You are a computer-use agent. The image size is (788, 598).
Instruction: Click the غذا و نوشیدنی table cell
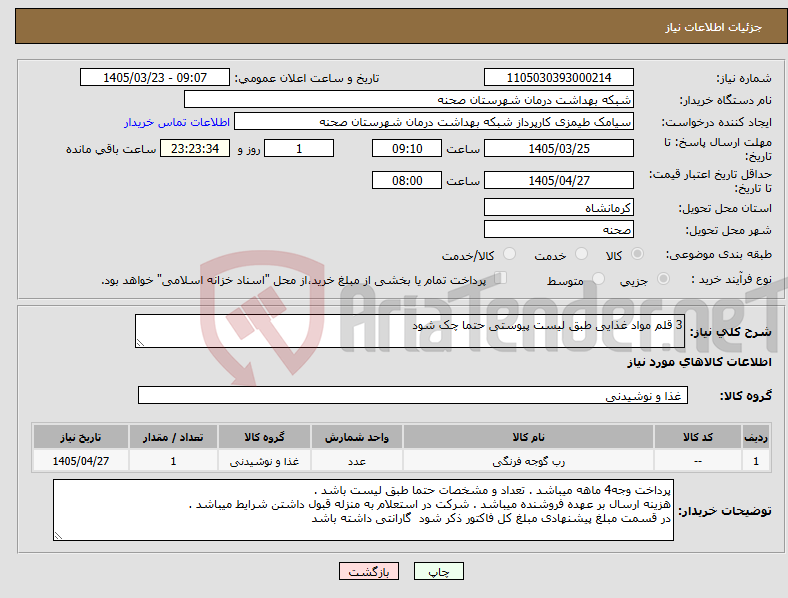tap(264, 460)
